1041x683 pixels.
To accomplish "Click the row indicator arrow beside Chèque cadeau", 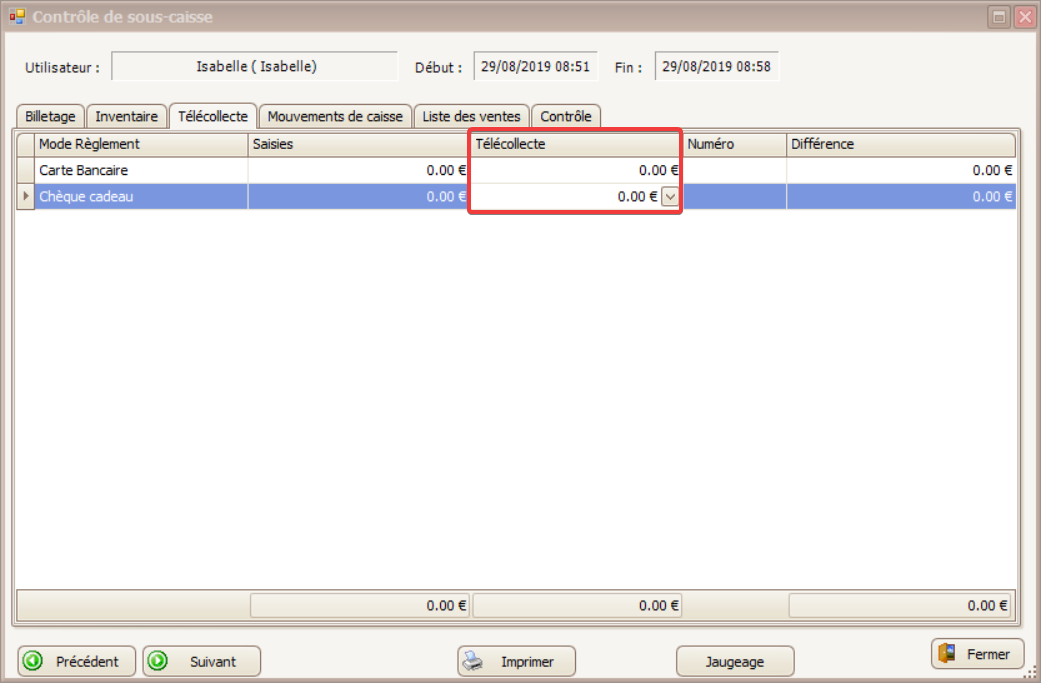I will pos(25,196).
